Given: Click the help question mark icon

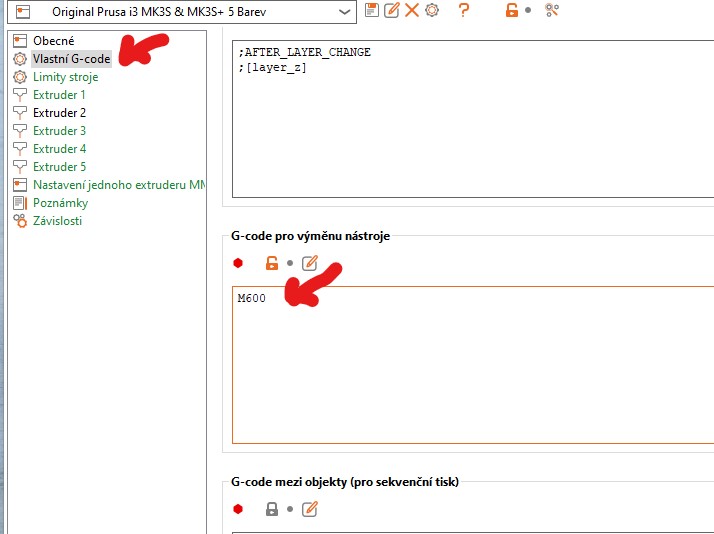Looking at the screenshot, I should click(463, 10).
